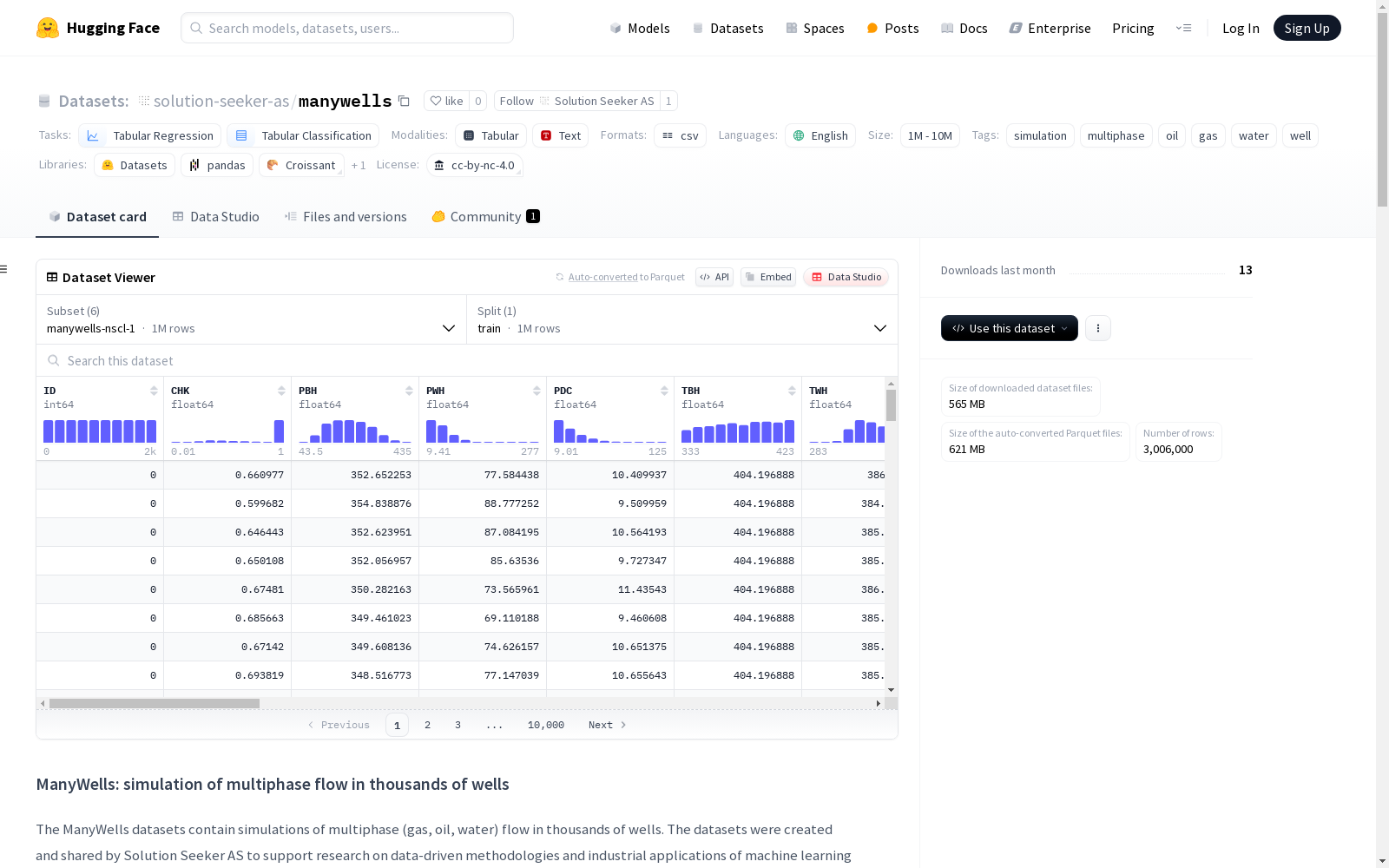This screenshot has width=1389, height=868.
Task: Open the Spaces menu item
Action: pos(814,28)
